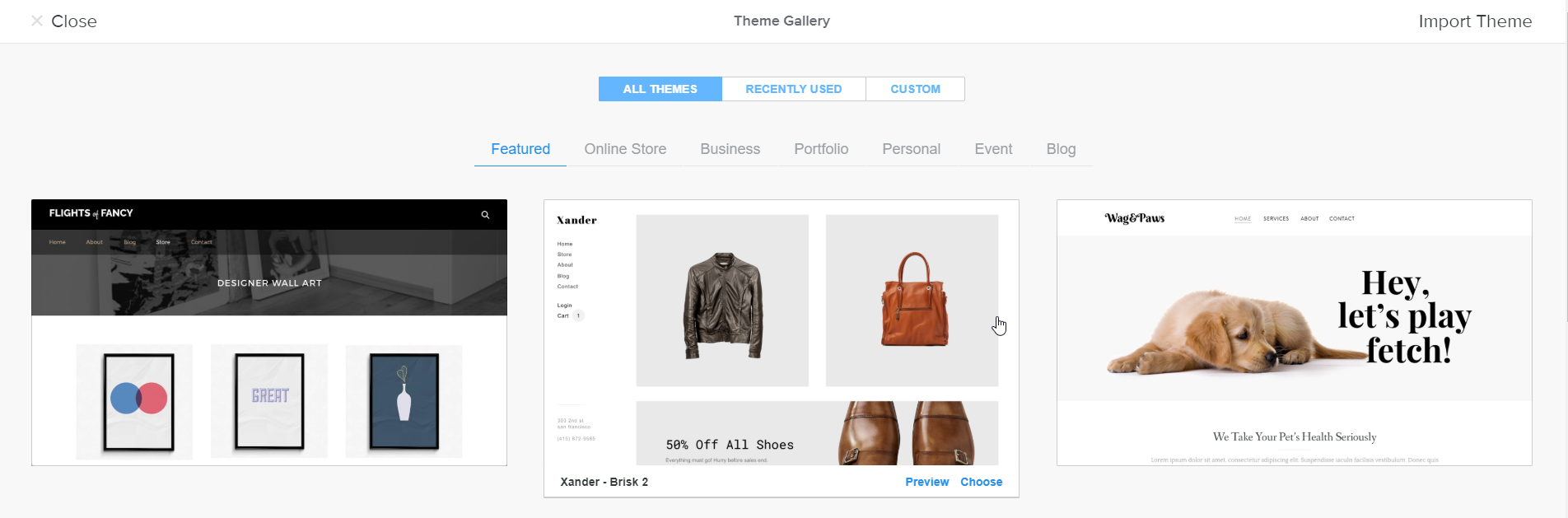Open the Personal category tab
Image resolution: width=1568 pixels, height=518 pixels.
coord(911,149)
